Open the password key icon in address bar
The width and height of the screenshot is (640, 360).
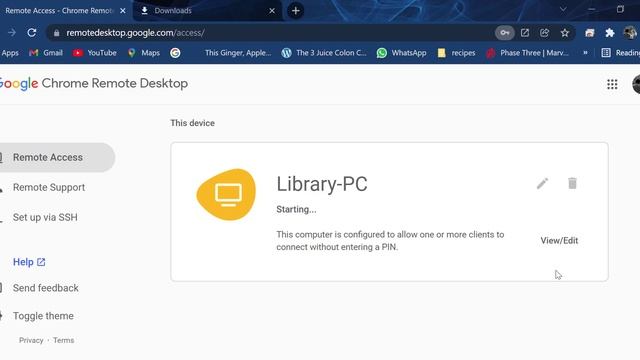504,33
